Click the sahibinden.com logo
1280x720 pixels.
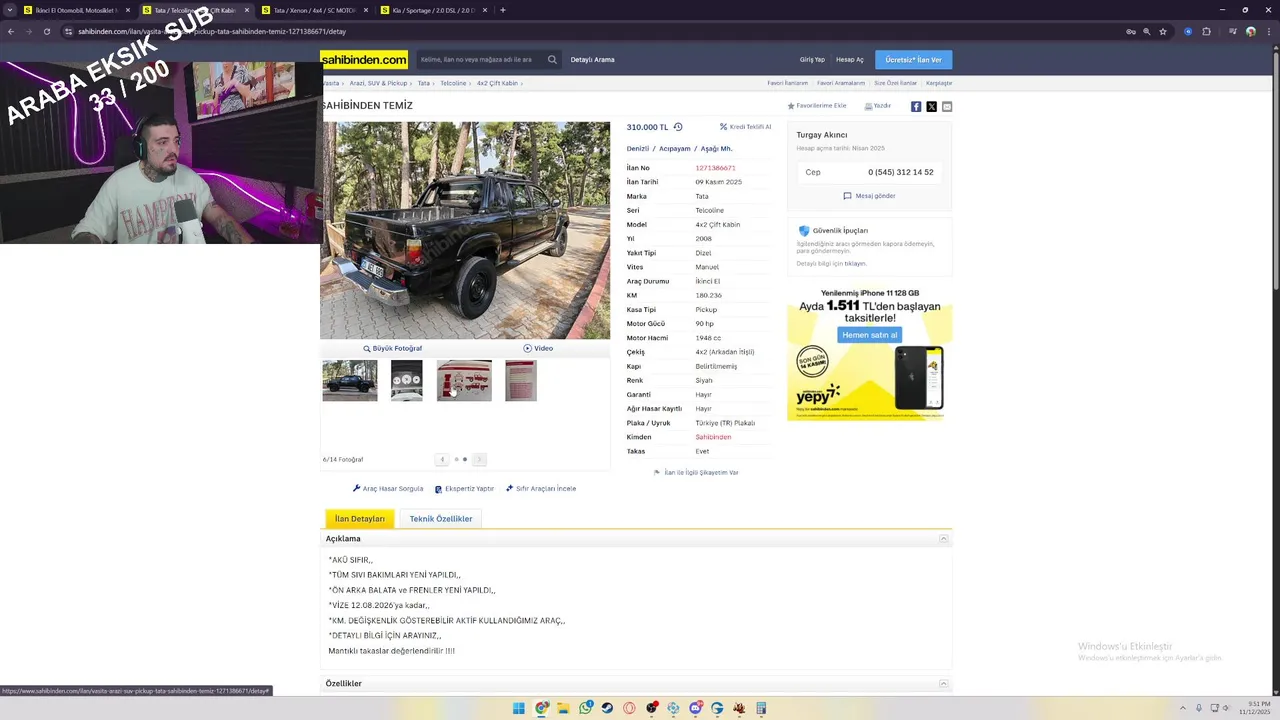tap(364, 60)
